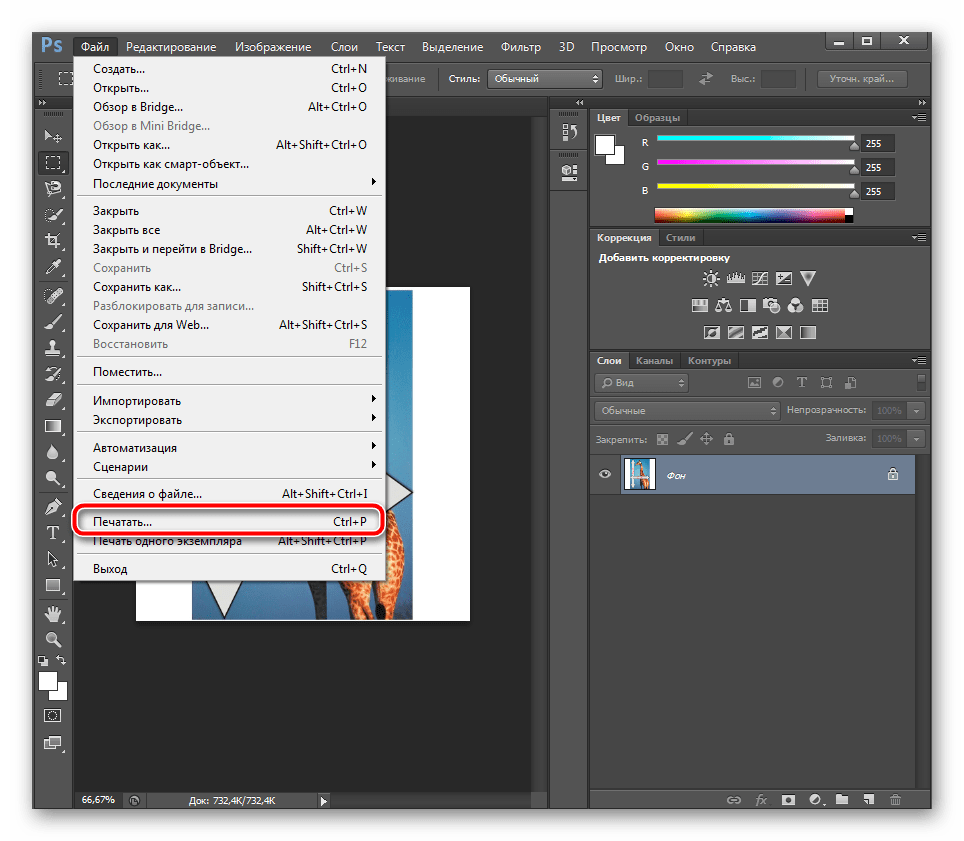The width and height of the screenshot is (964, 841).
Task: Toggle the lock transparent pixels option
Action: pyautogui.click(x=661, y=438)
